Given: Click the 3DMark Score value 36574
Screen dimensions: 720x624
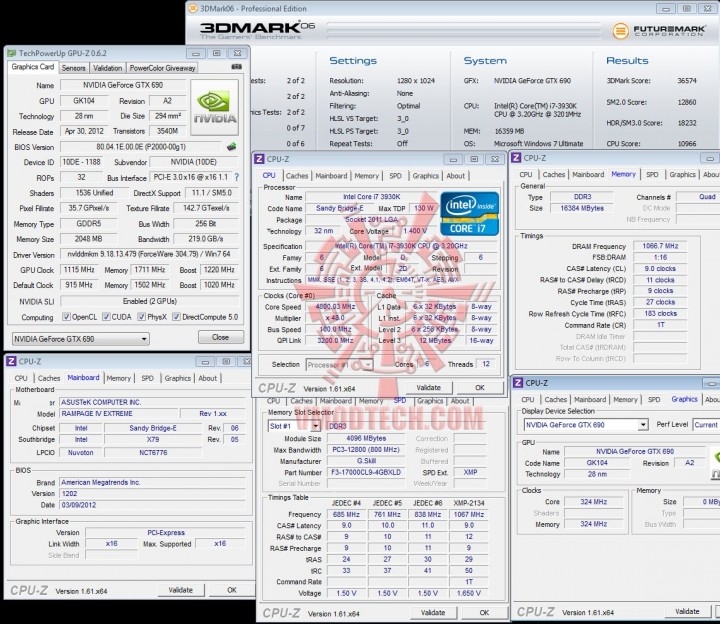Looking at the screenshot, I should [x=687, y=80].
